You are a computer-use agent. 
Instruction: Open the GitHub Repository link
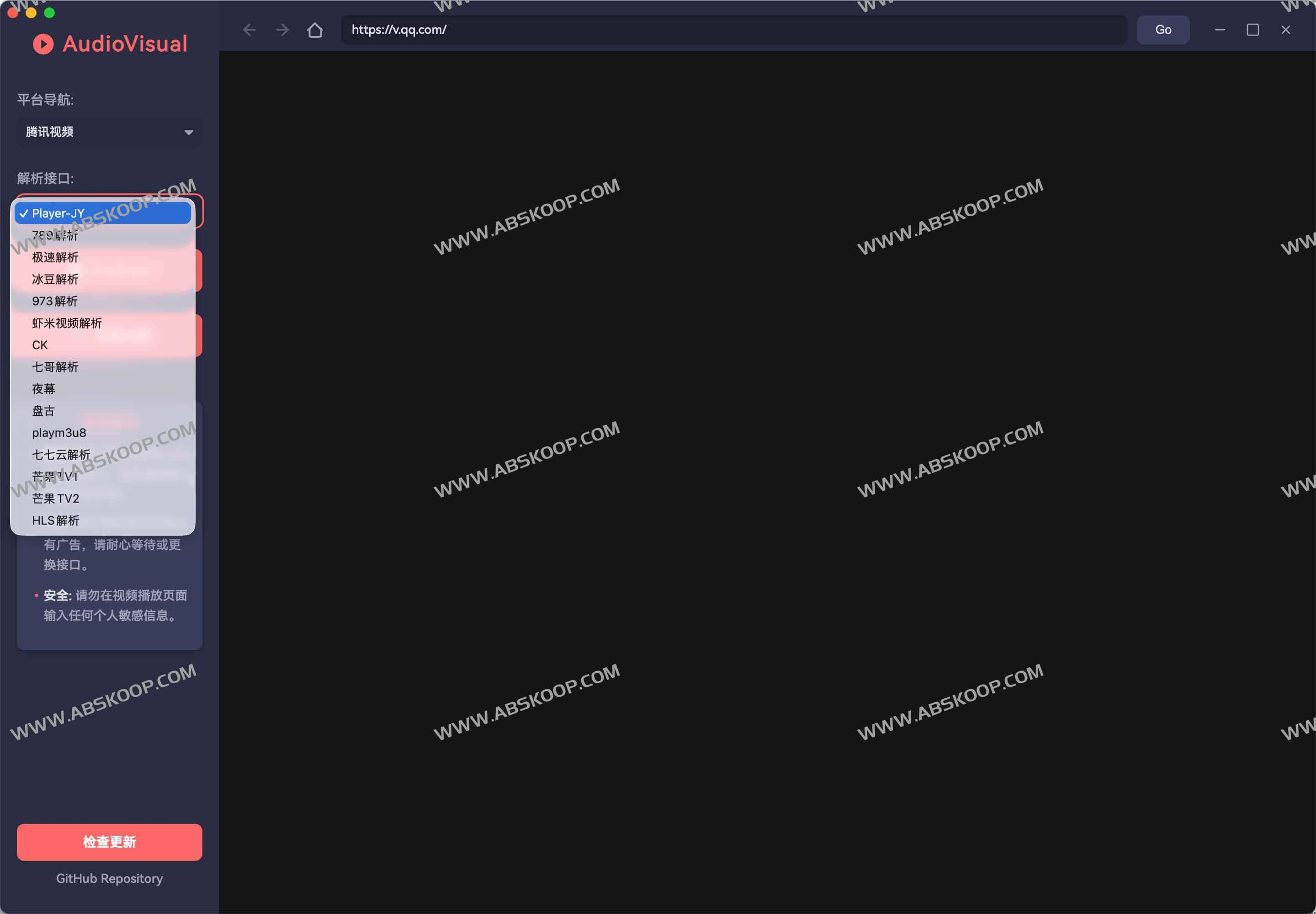(109, 878)
